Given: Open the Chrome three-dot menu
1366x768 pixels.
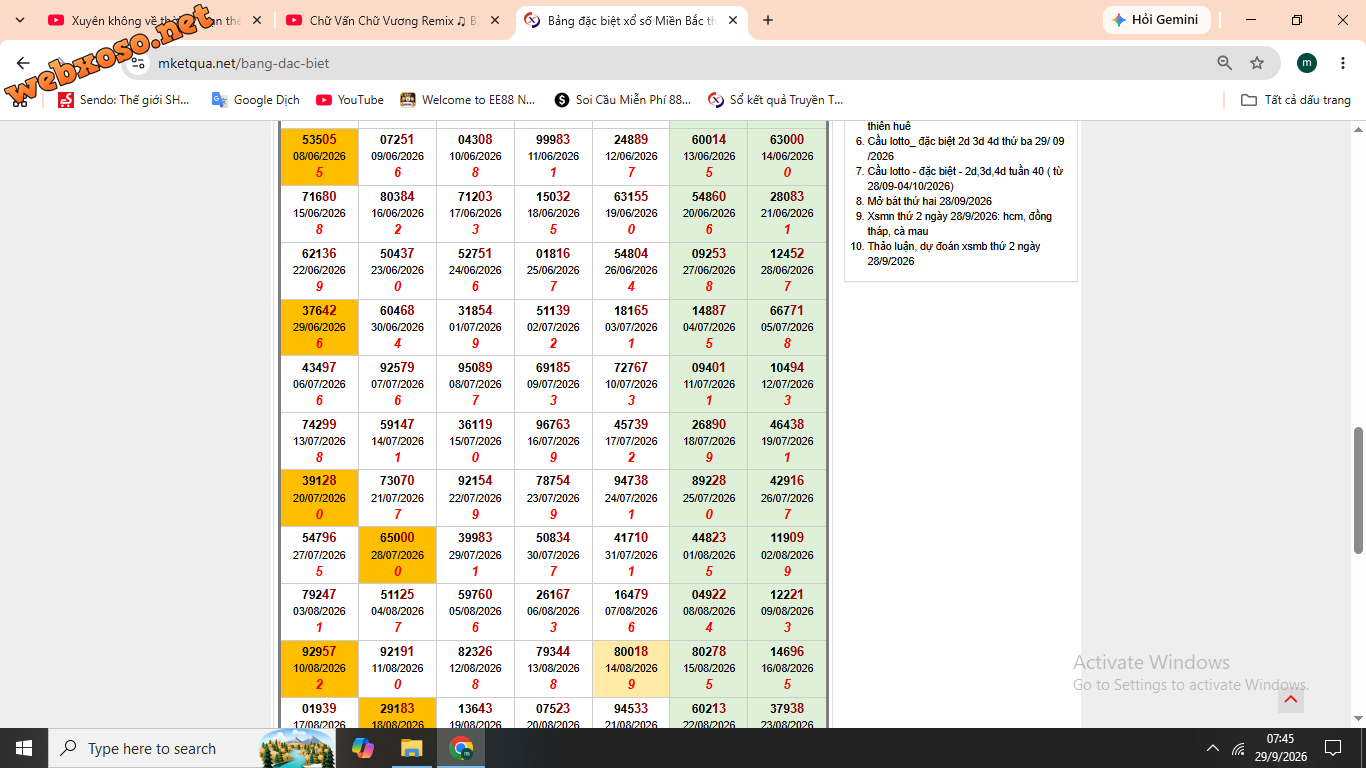Looking at the screenshot, I should point(1342,63).
